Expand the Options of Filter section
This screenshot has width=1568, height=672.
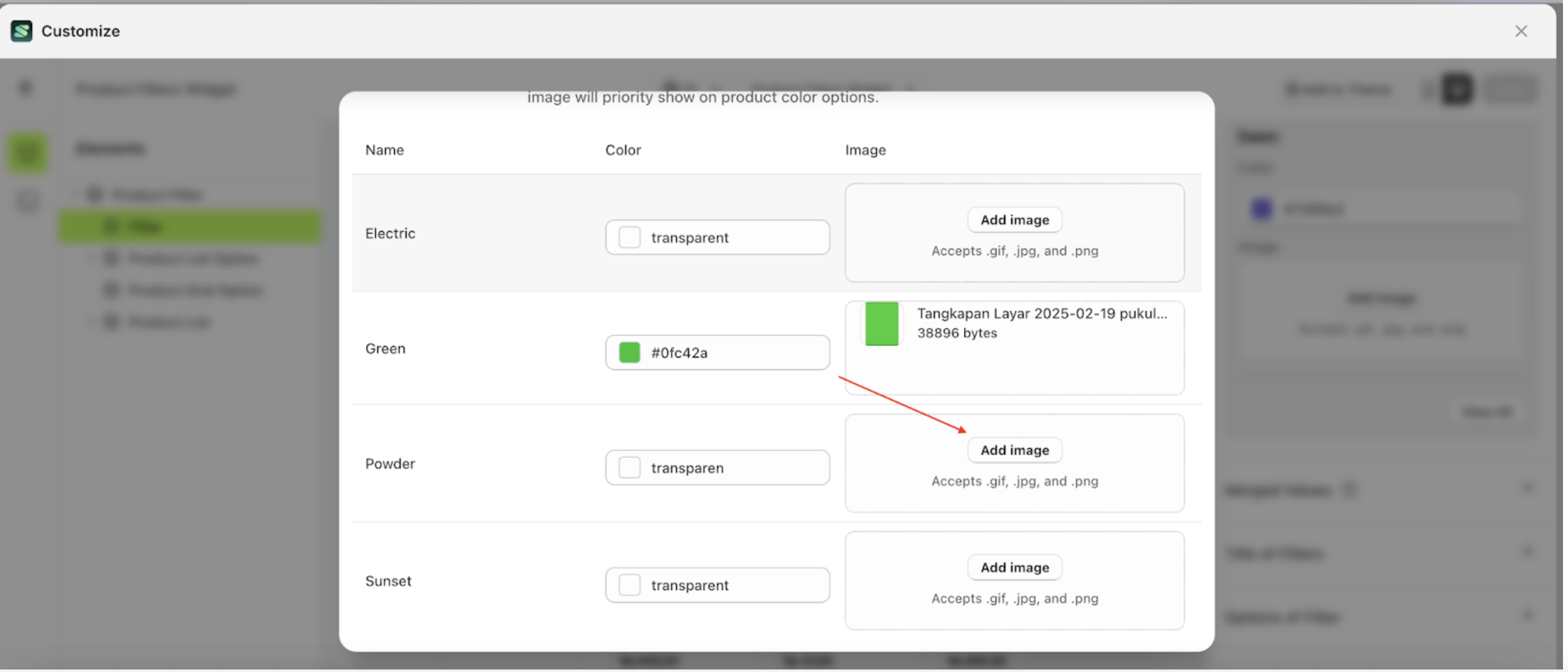tap(1527, 615)
